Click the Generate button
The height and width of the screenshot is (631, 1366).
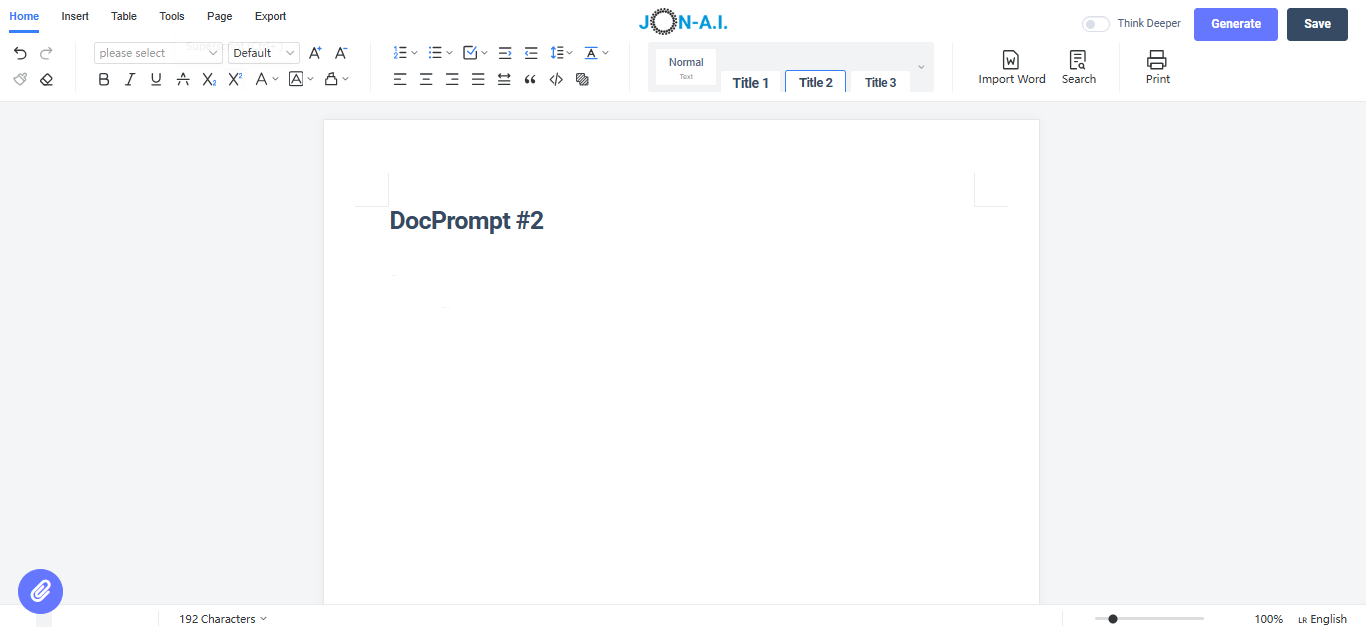tap(1235, 24)
